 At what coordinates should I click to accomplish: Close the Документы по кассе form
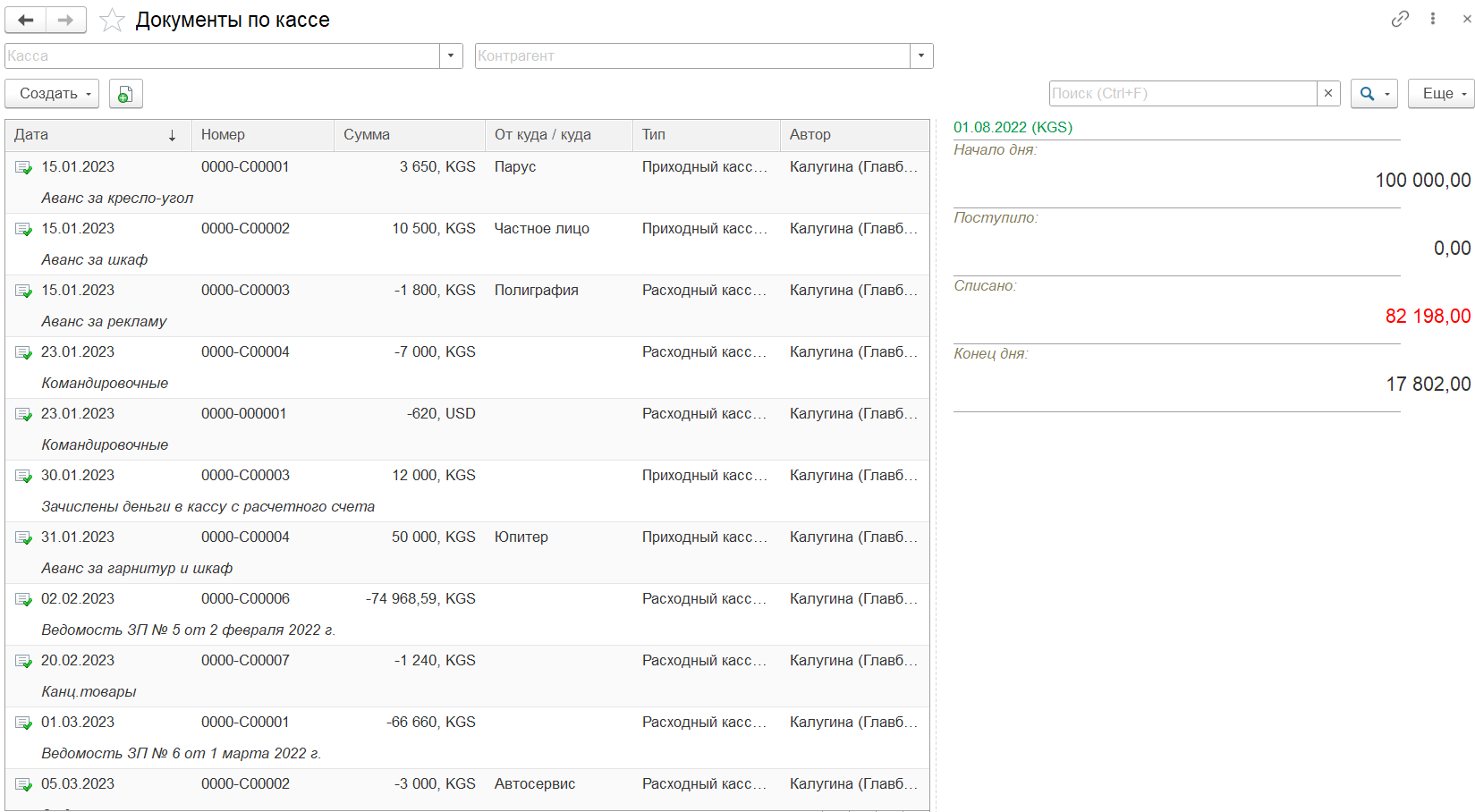[x=1466, y=19]
